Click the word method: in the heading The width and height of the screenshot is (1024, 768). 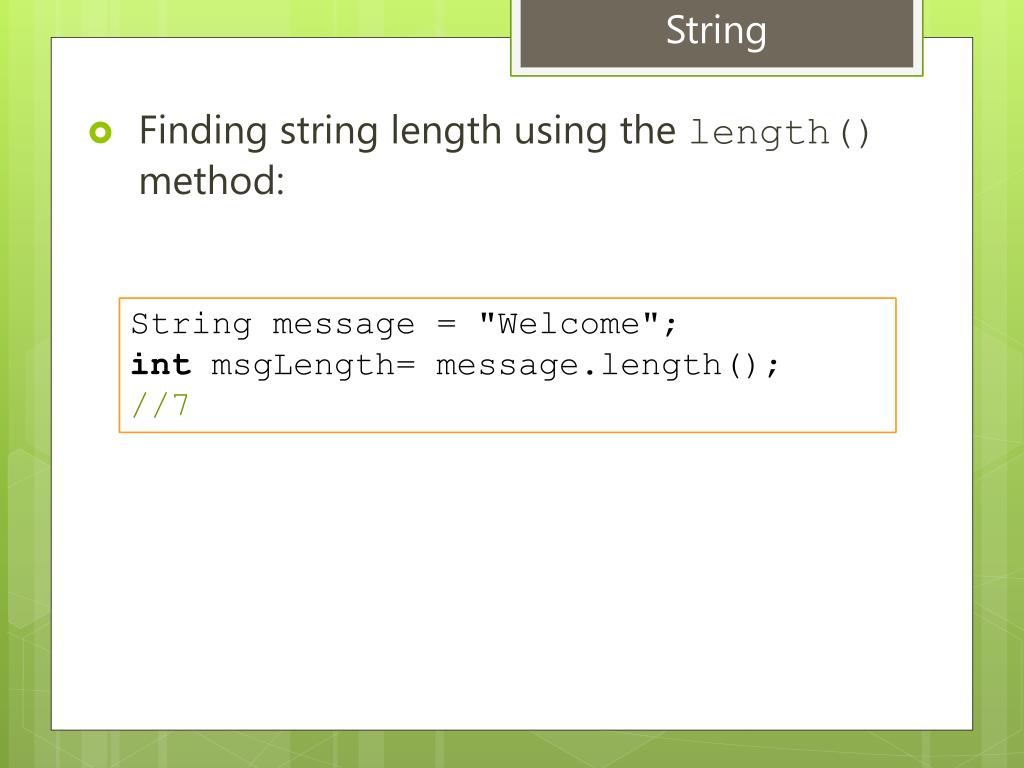[212, 181]
